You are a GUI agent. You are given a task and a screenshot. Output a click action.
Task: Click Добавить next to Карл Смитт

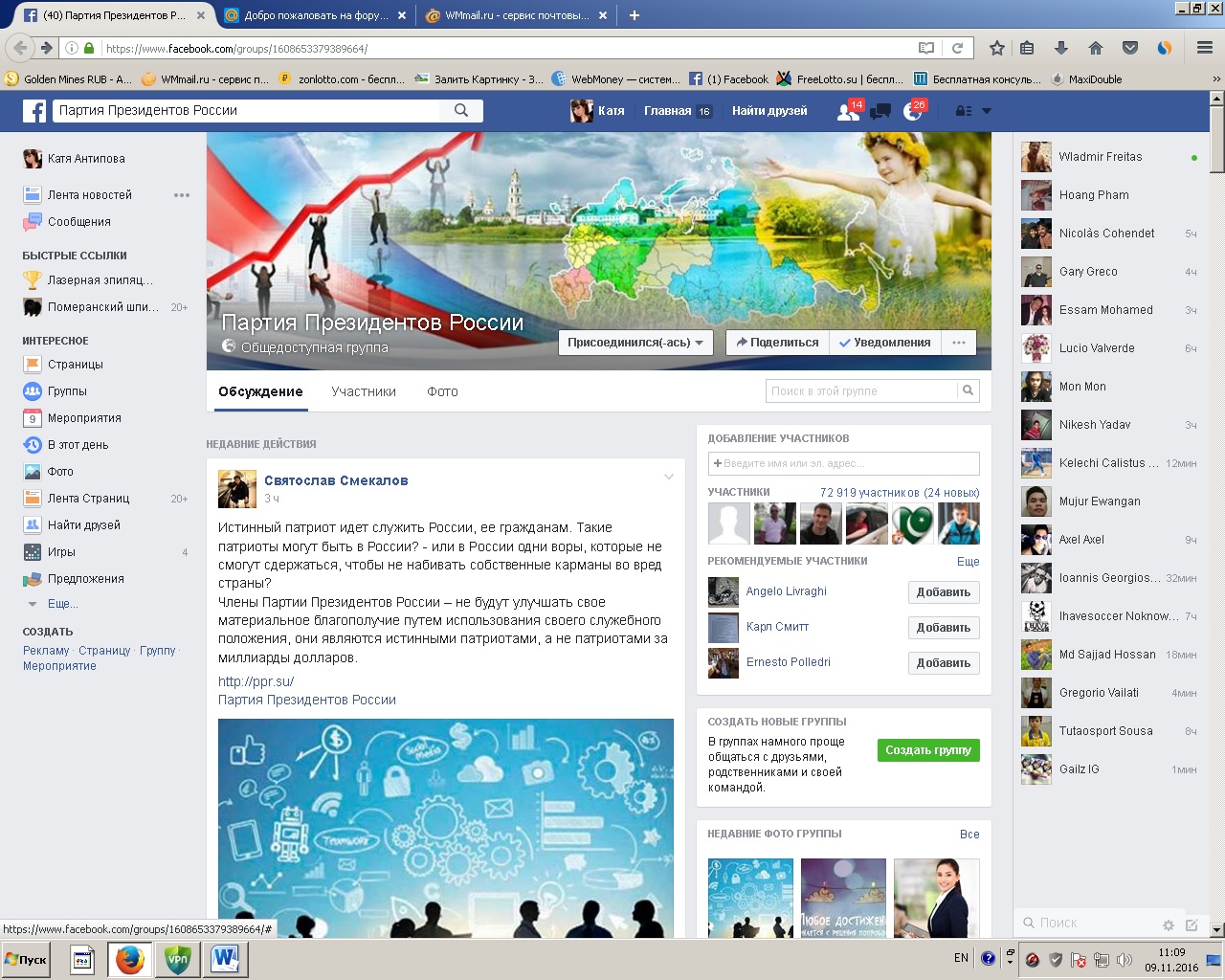click(x=944, y=628)
